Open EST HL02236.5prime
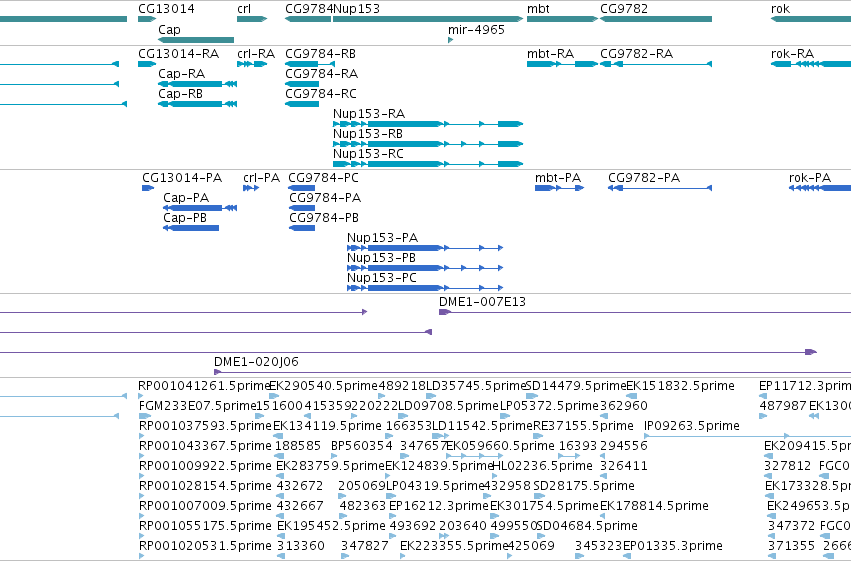 [x=542, y=466]
